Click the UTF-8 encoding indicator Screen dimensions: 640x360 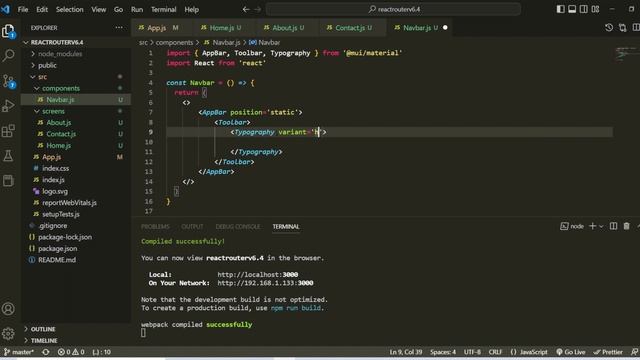[x=472, y=352]
